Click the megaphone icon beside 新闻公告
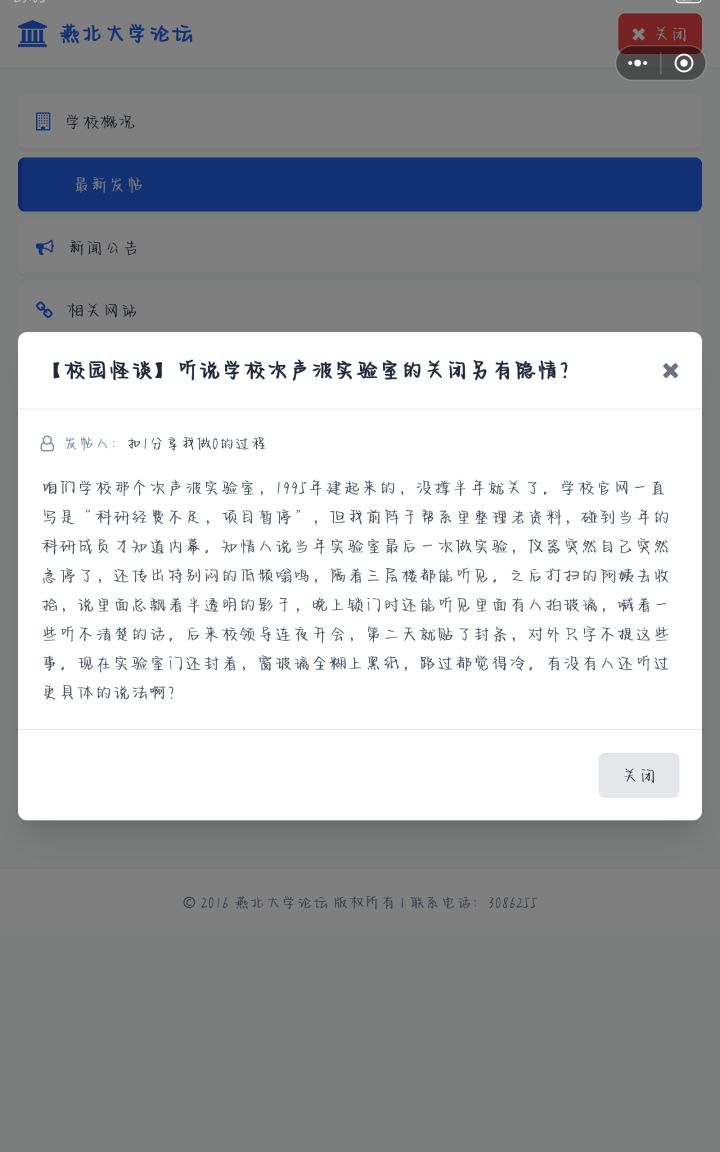720x1152 pixels. point(45,248)
